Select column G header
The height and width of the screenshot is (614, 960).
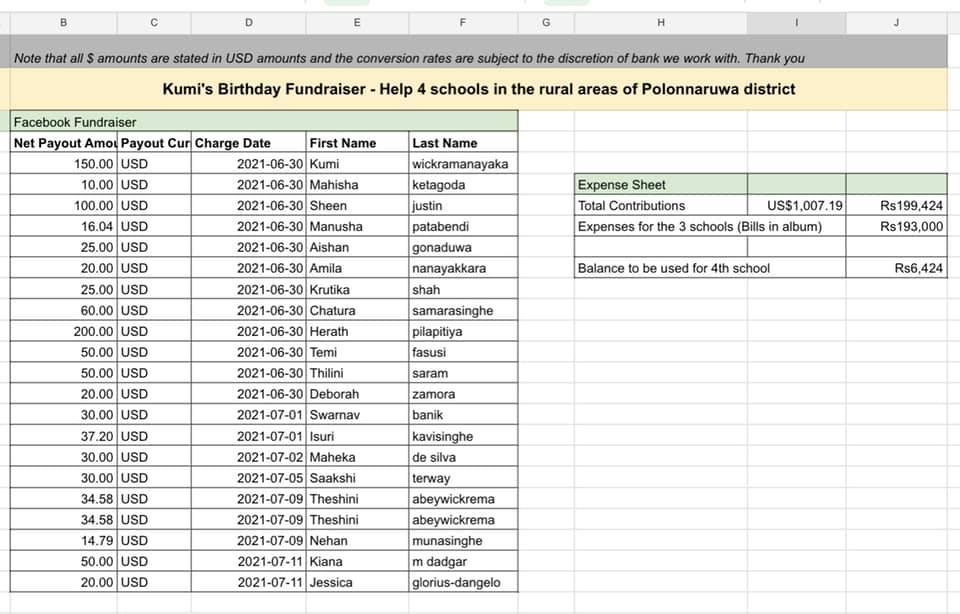click(x=546, y=23)
